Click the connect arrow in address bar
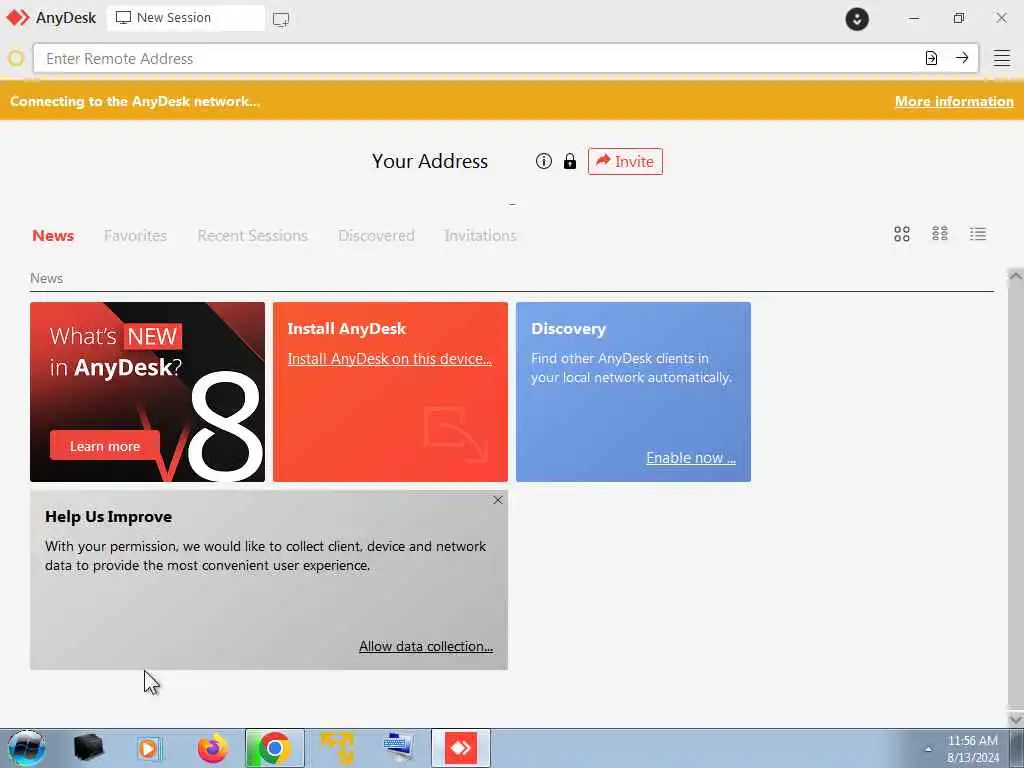This screenshot has width=1024, height=768. (962, 58)
